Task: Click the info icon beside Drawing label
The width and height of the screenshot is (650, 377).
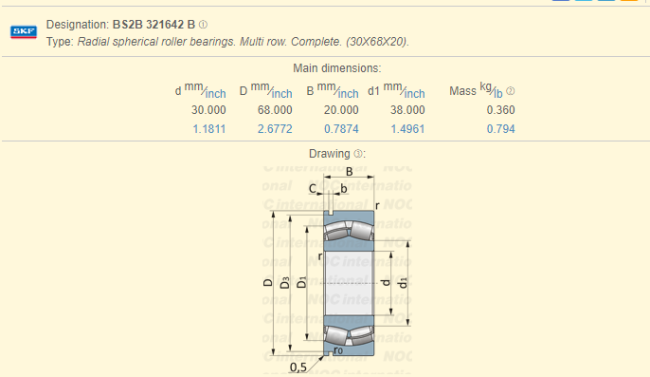Action: coord(358,154)
